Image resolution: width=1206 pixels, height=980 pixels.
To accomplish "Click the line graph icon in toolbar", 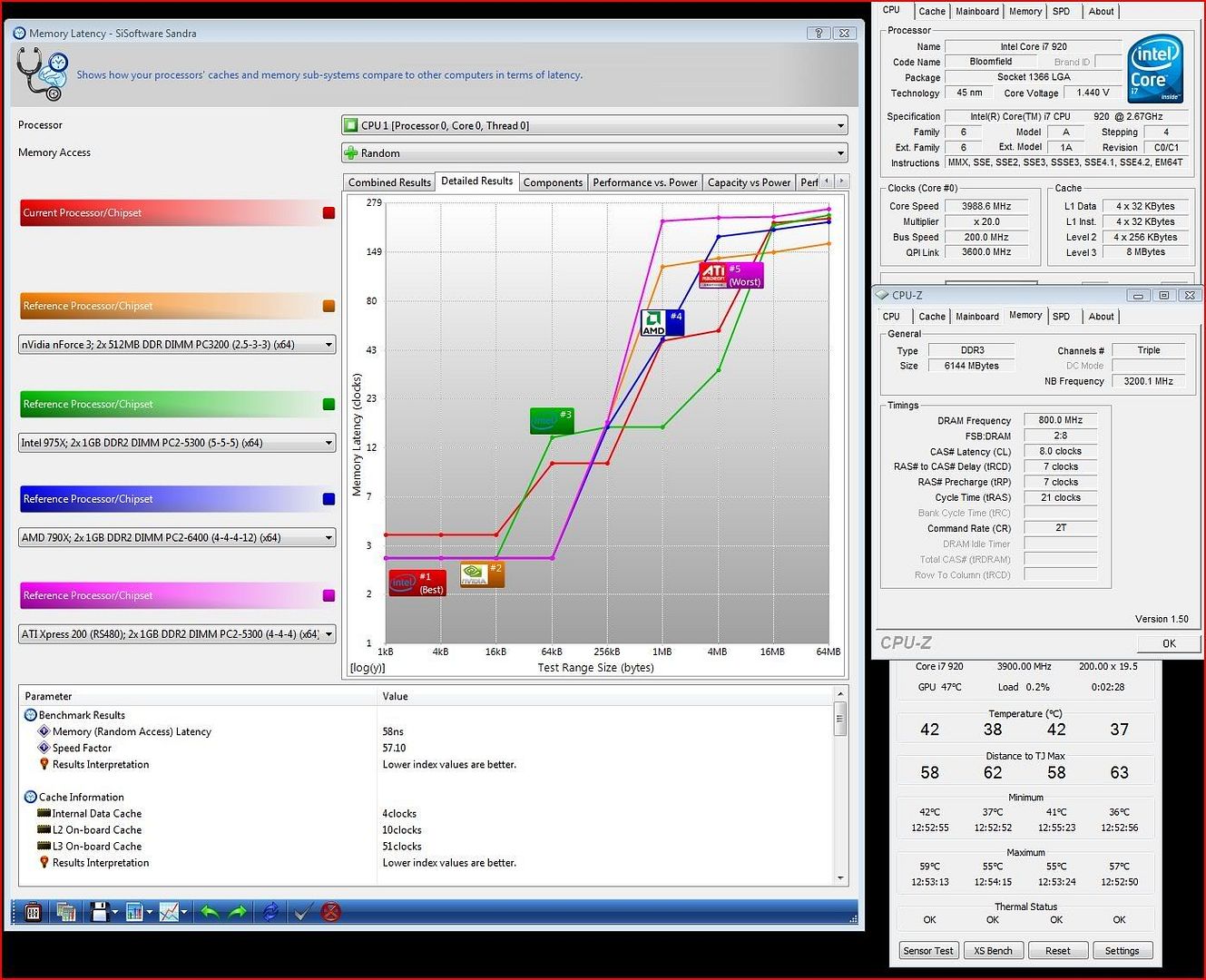I will [x=169, y=912].
